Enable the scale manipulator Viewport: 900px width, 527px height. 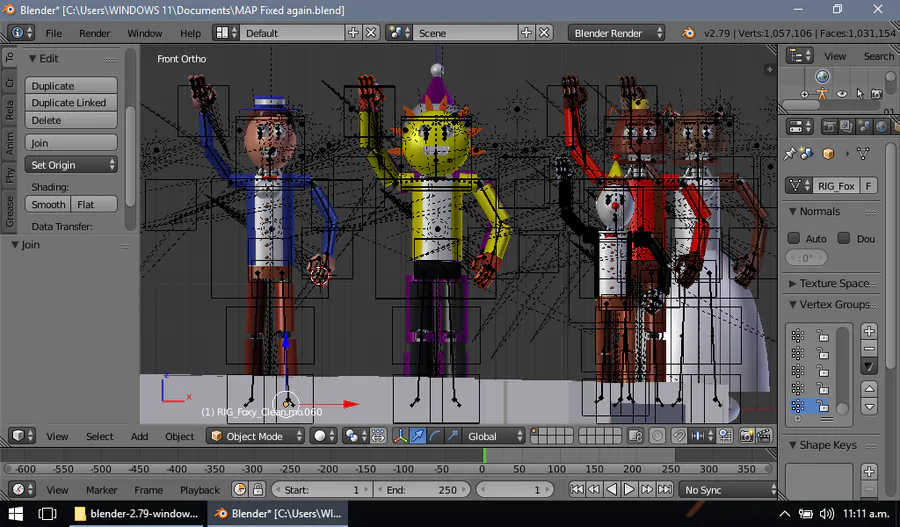click(x=452, y=436)
